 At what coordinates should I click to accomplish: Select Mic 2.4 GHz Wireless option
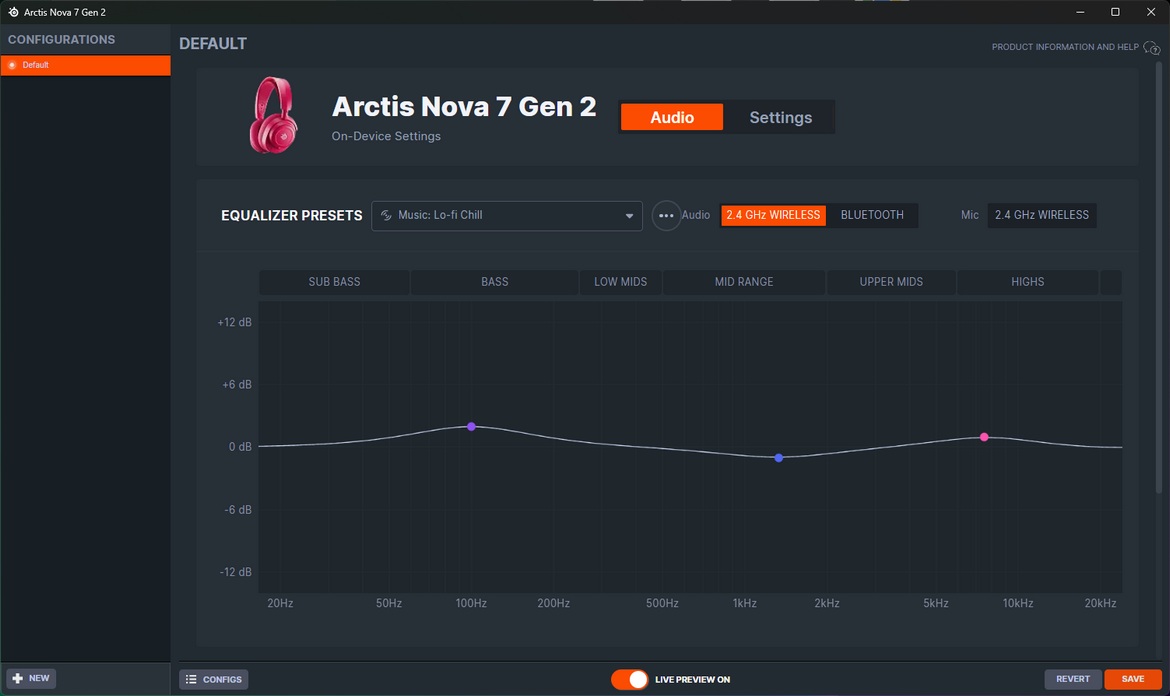pyautogui.click(x=1041, y=215)
